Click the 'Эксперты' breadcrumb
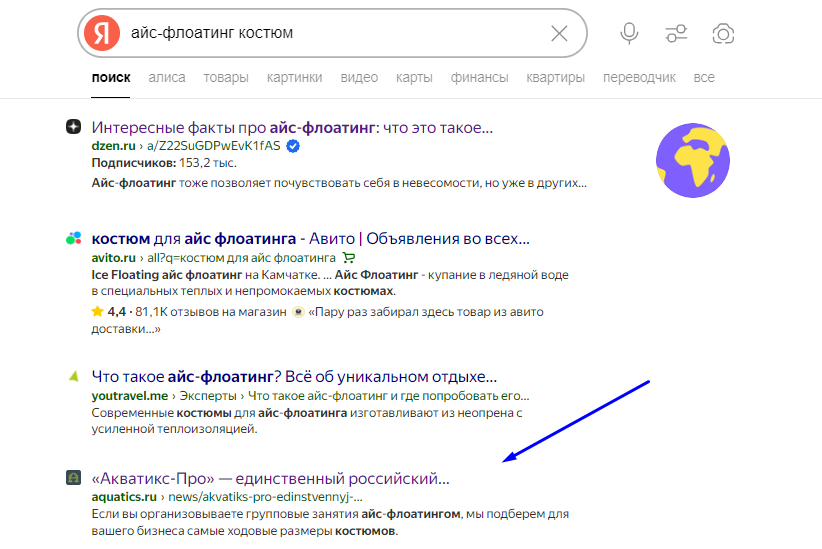This screenshot has width=822, height=549. pyautogui.click(x=208, y=396)
